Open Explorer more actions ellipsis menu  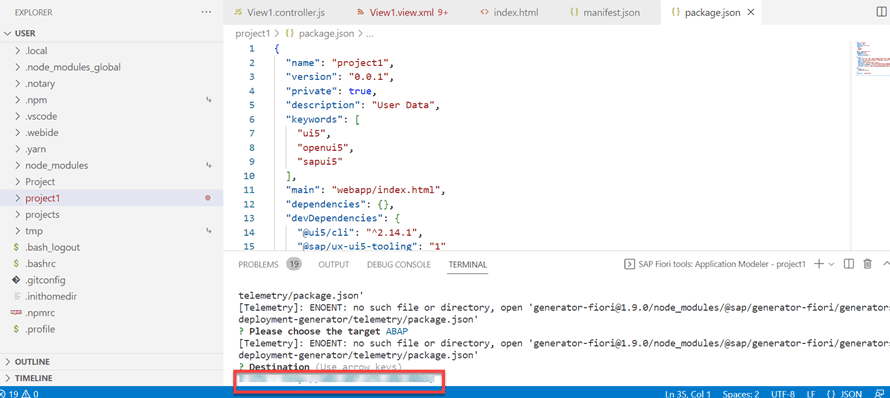point(206,12)
